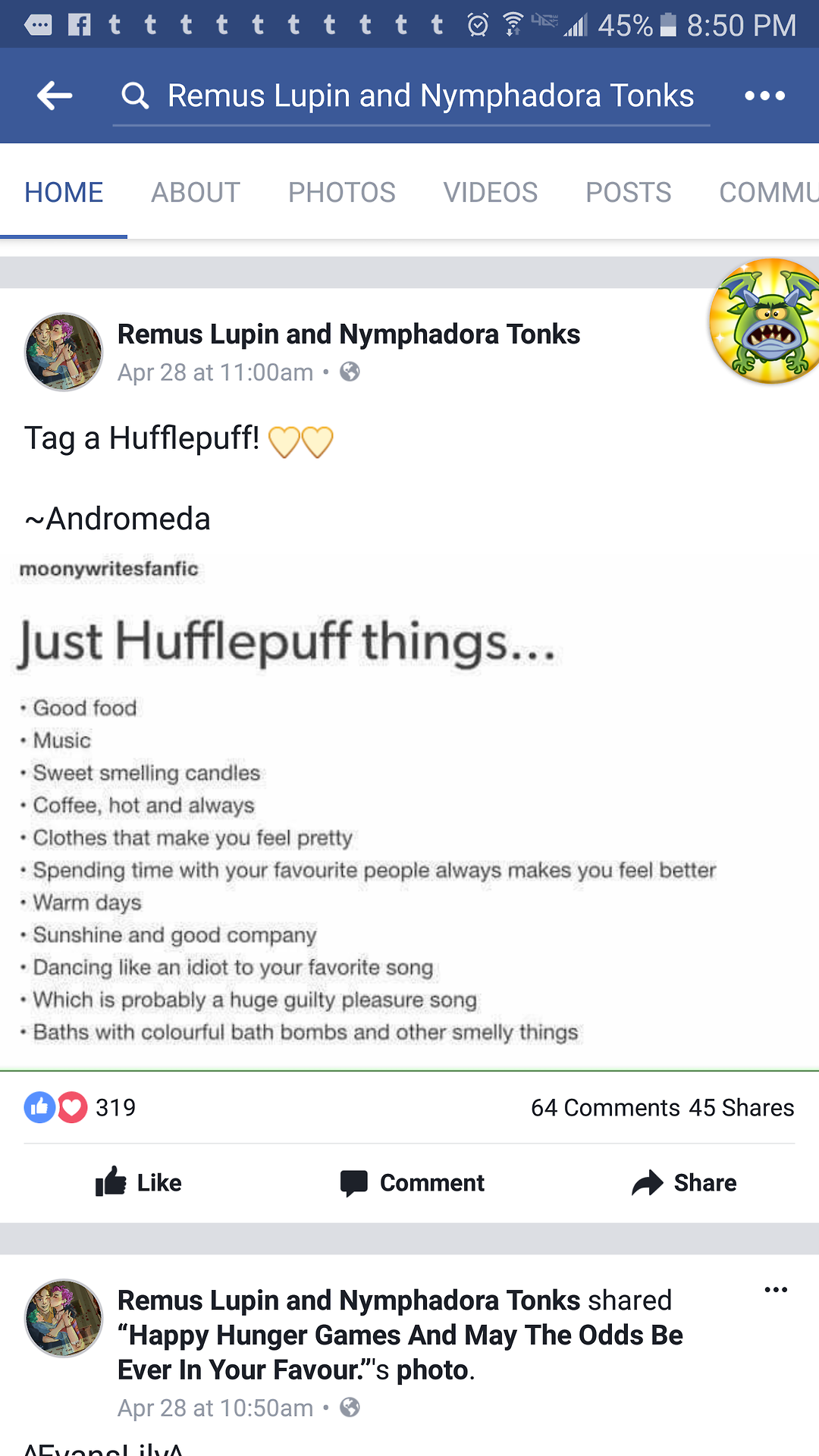The width and height of the screenshot is (819, 1456).
Task: Open the page avatar on first post
Action: [64, 353]
